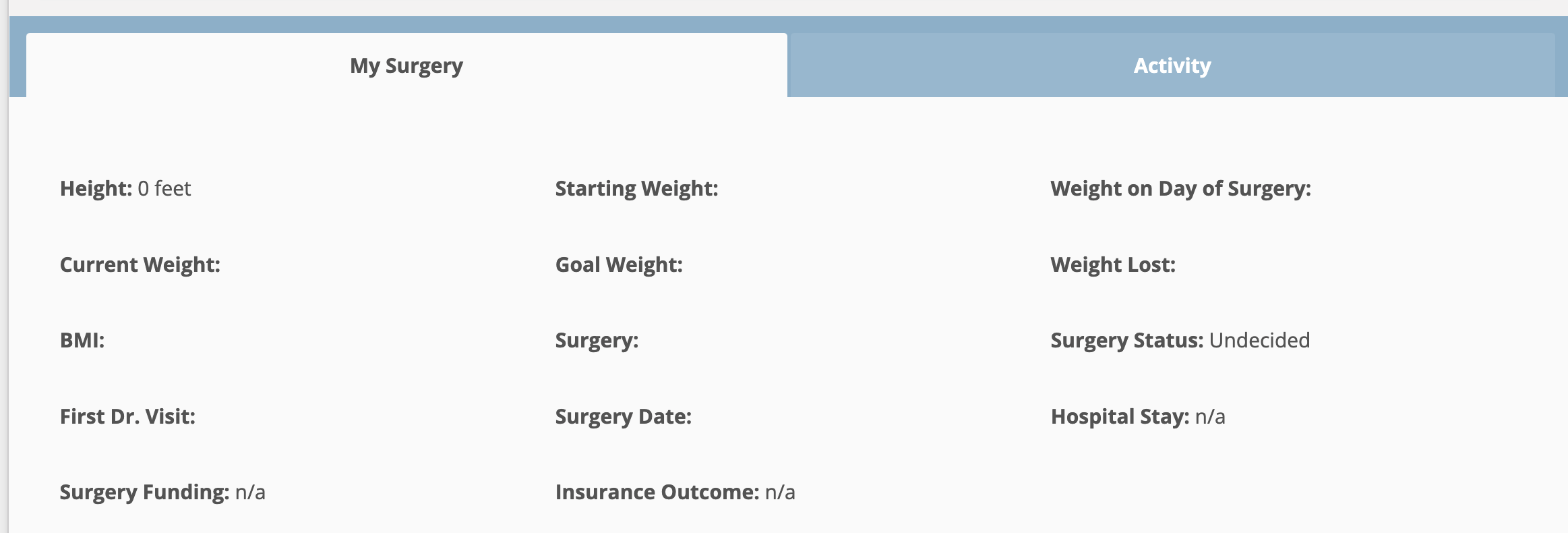Click Hospital Stay n/a entry
Image resolution: width=1568 pixels, height=533 pixels.
(1138, 417)
